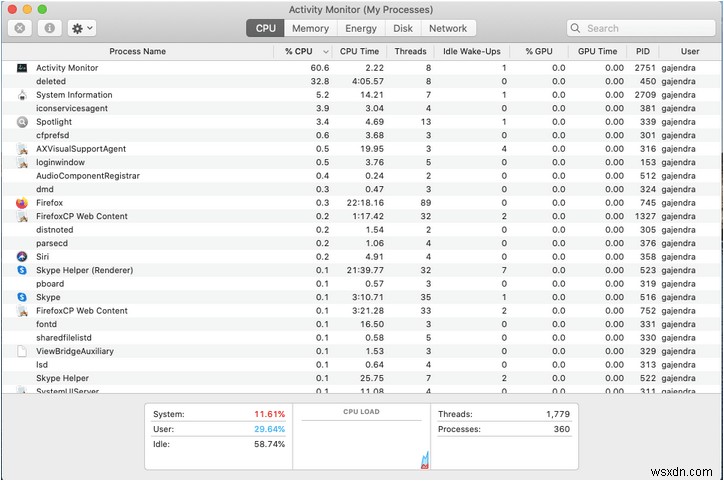Sort by GPU Time column

click(597, 52)
